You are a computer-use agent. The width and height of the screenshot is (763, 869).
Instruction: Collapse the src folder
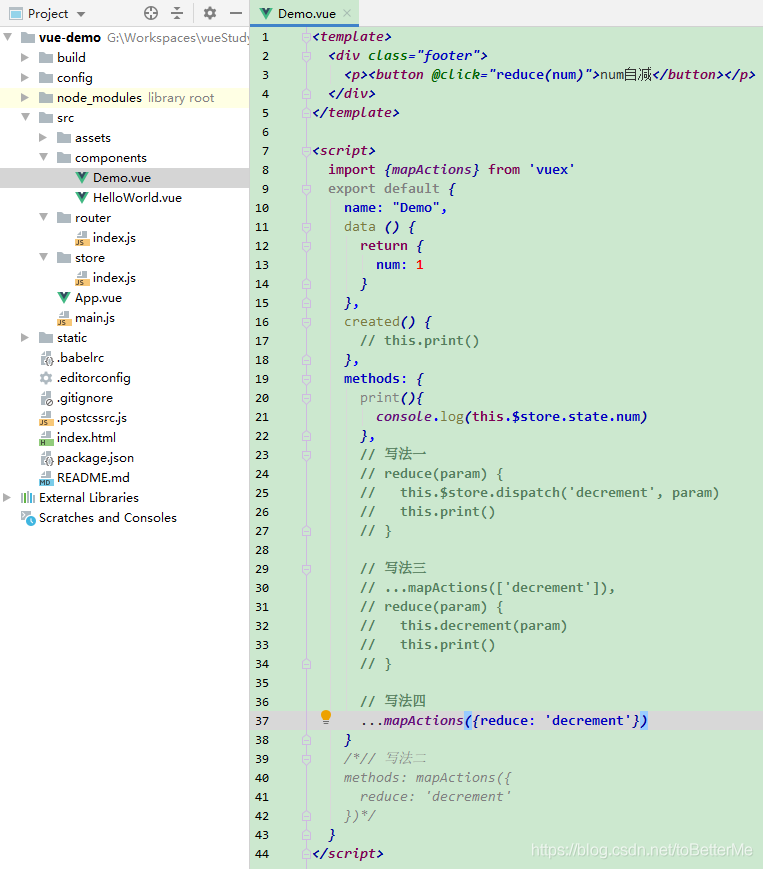tap(25, 117)
